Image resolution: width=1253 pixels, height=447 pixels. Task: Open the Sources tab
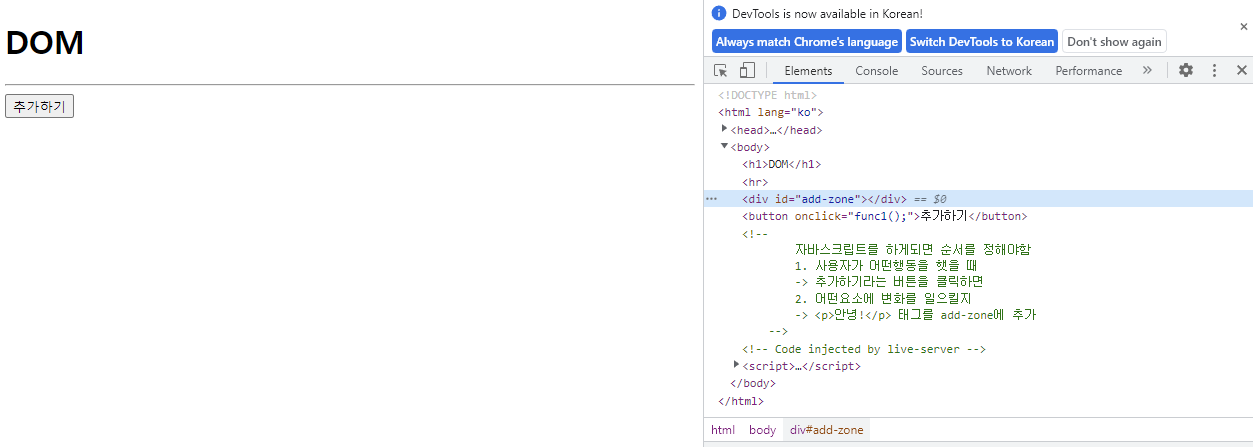click(942, 71)
